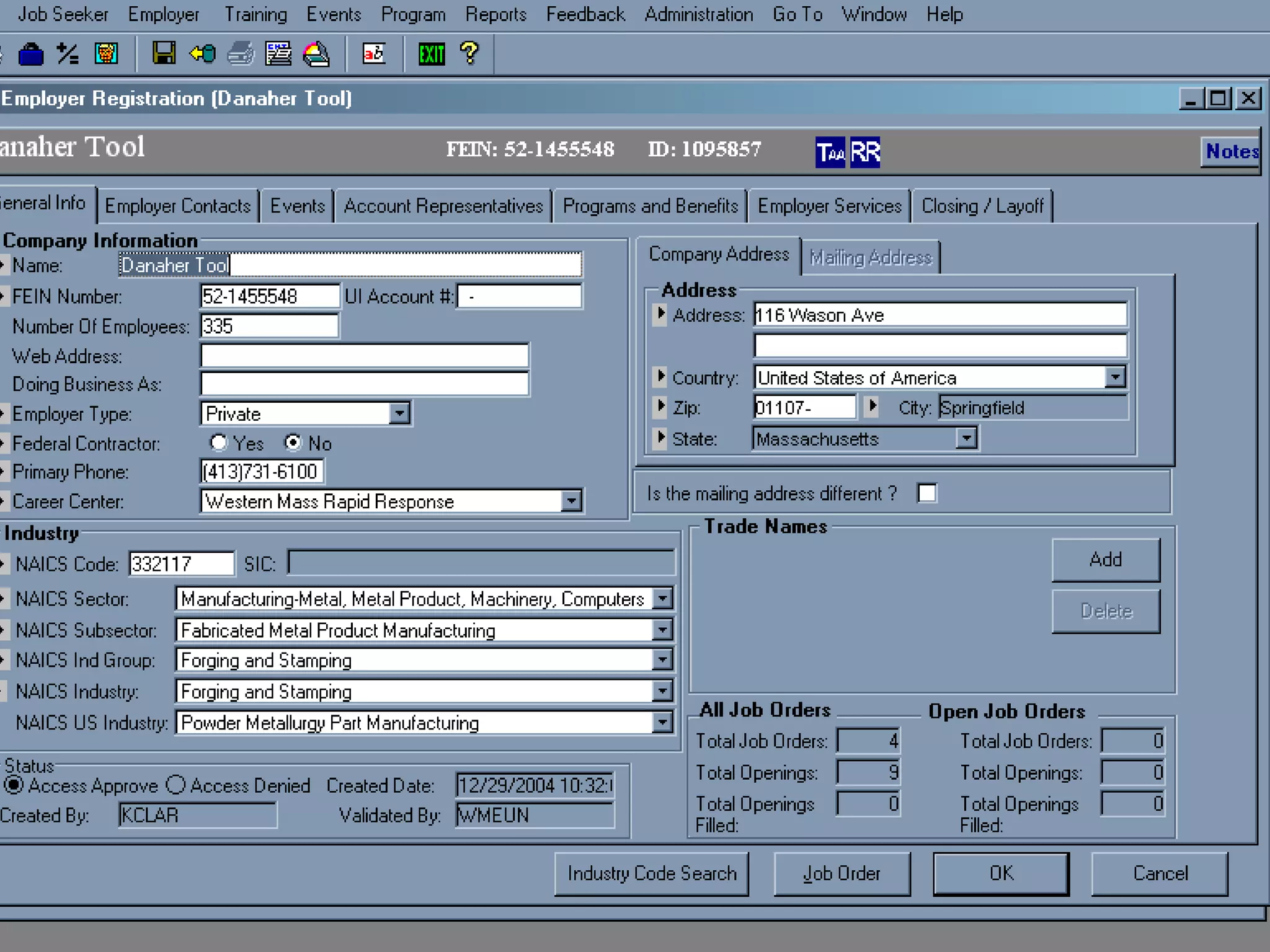Select Yes for Federal Contractor
Screen dimensions: 1270x952
218,443
